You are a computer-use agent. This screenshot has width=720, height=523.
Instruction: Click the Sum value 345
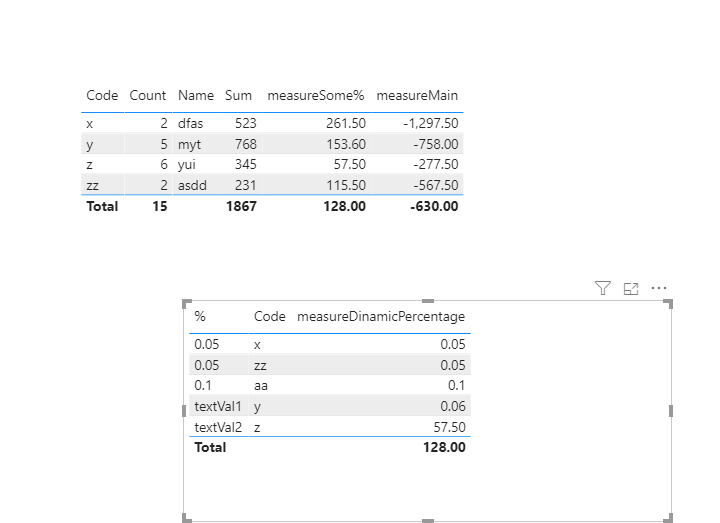[246, 164]
